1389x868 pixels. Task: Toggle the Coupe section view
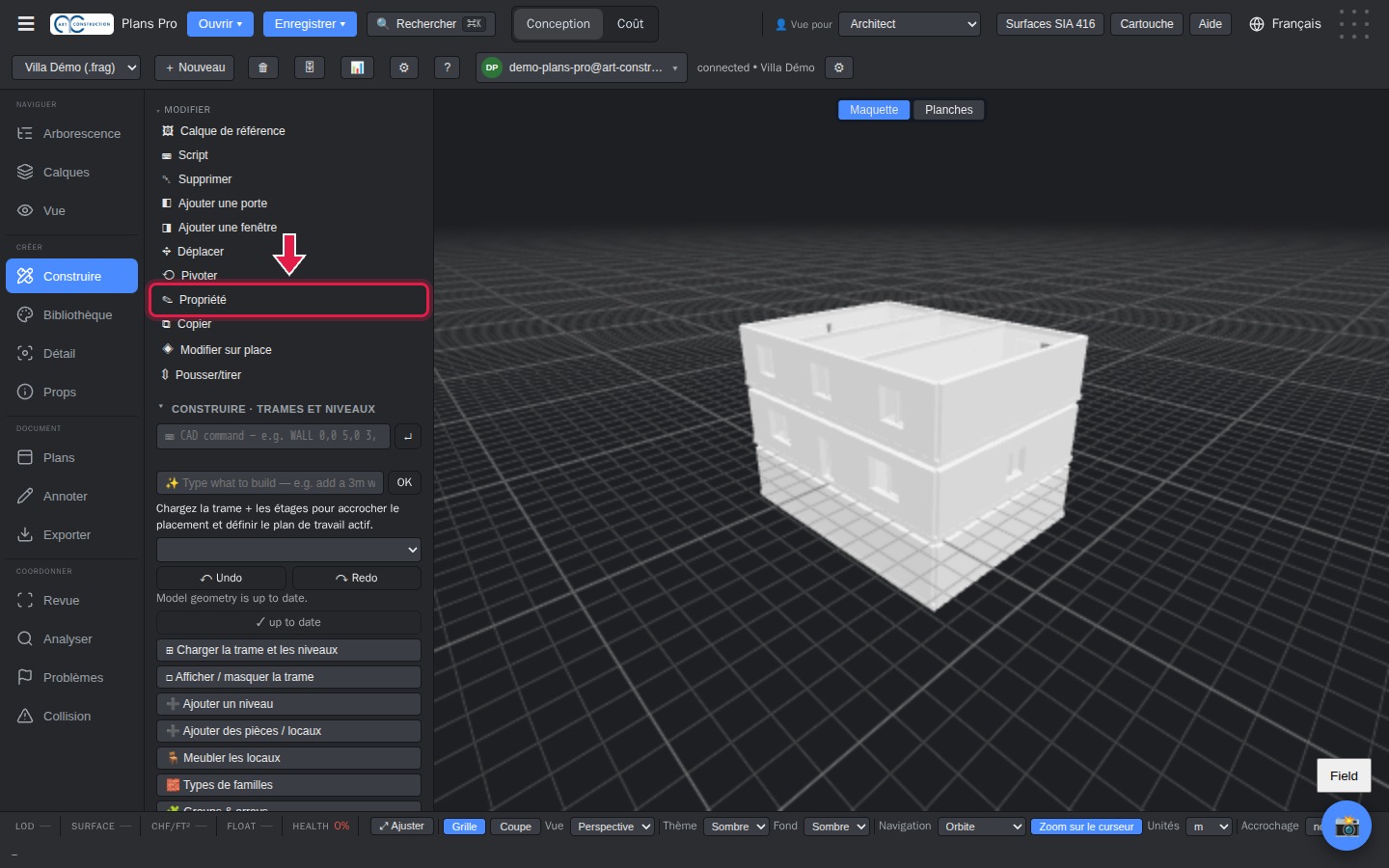(x=515, y=827)
